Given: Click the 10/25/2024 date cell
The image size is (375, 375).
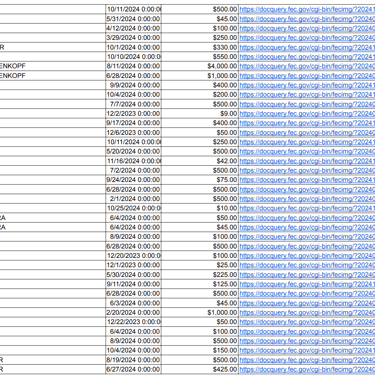Looking at the screenshot, I should 133,208.
